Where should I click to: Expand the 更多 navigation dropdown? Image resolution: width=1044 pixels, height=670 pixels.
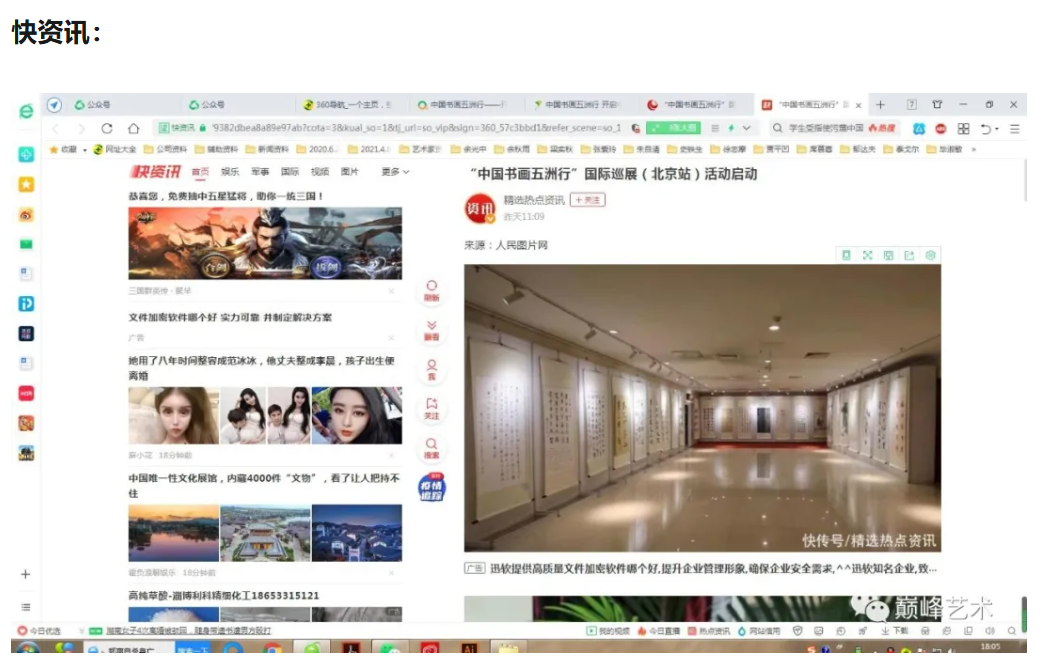395,172
